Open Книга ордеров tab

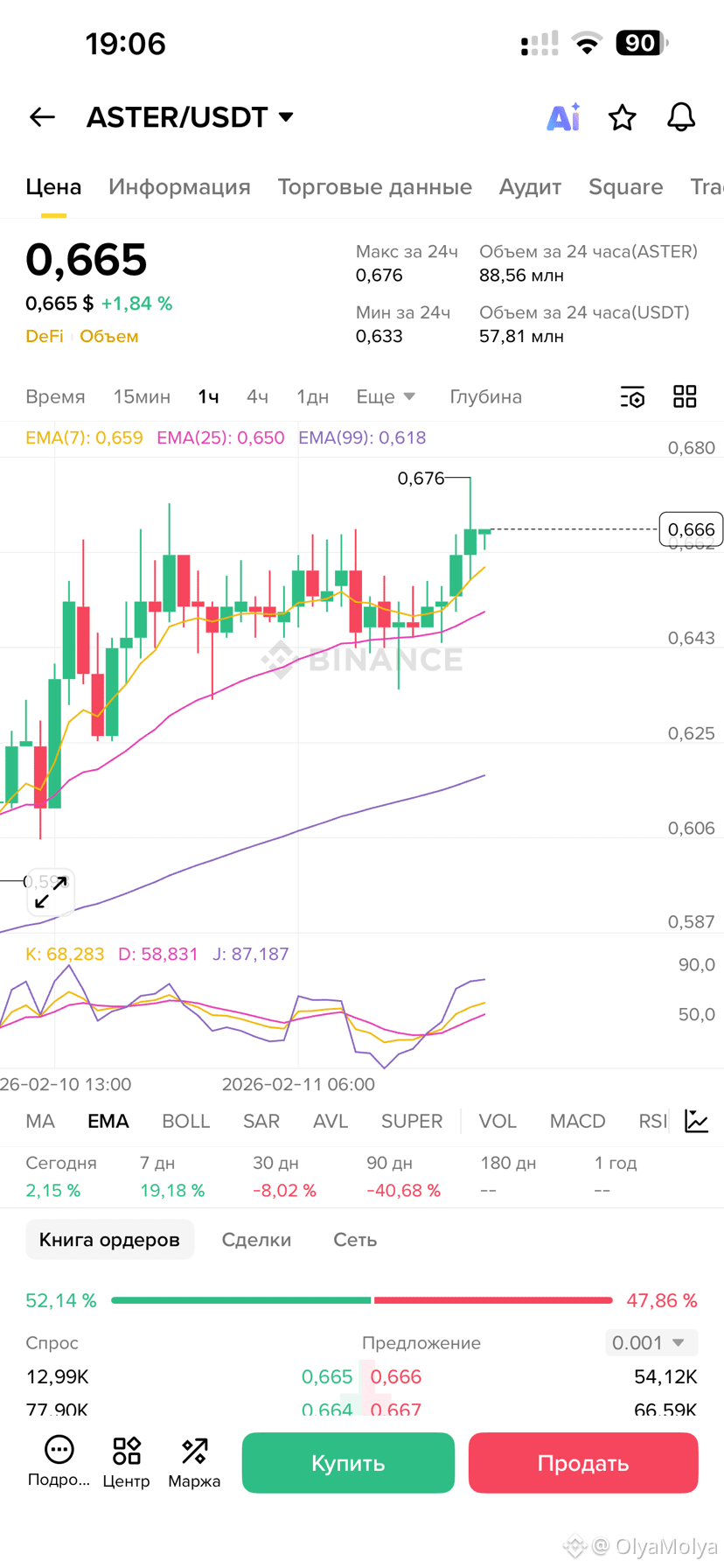tap(109, 1239)
